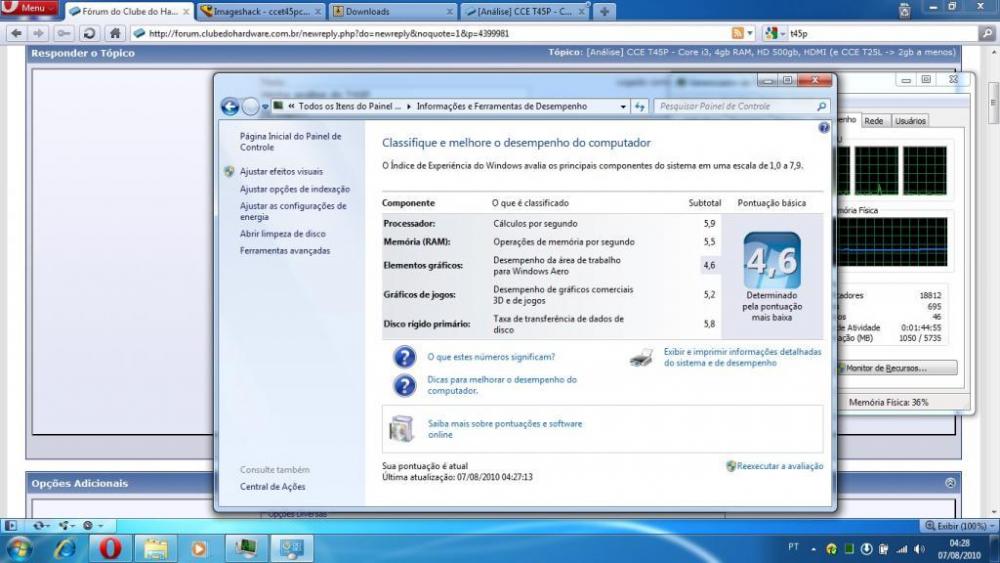Viewport: 1000px width, 563px height.
Task: Click the Monitor de Recursos button
Action: pos(895,368)
